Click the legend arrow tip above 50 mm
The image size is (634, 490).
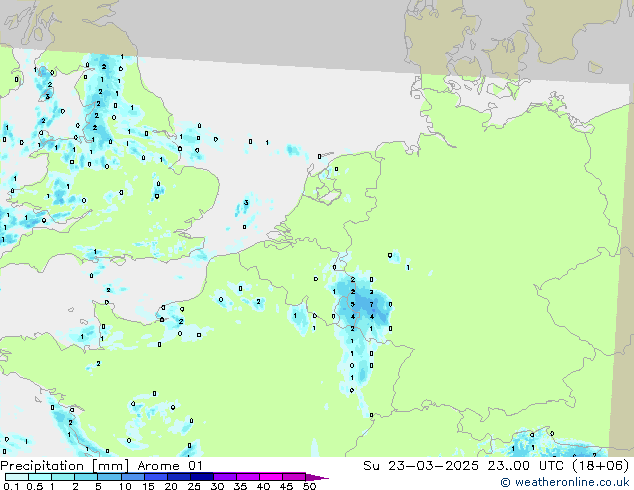coord(317,477)
